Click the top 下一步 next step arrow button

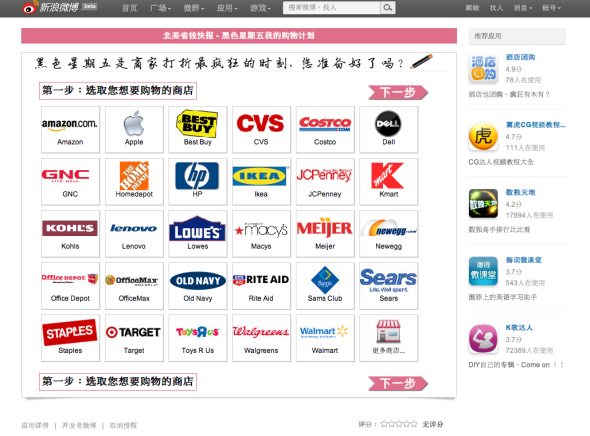398,92
